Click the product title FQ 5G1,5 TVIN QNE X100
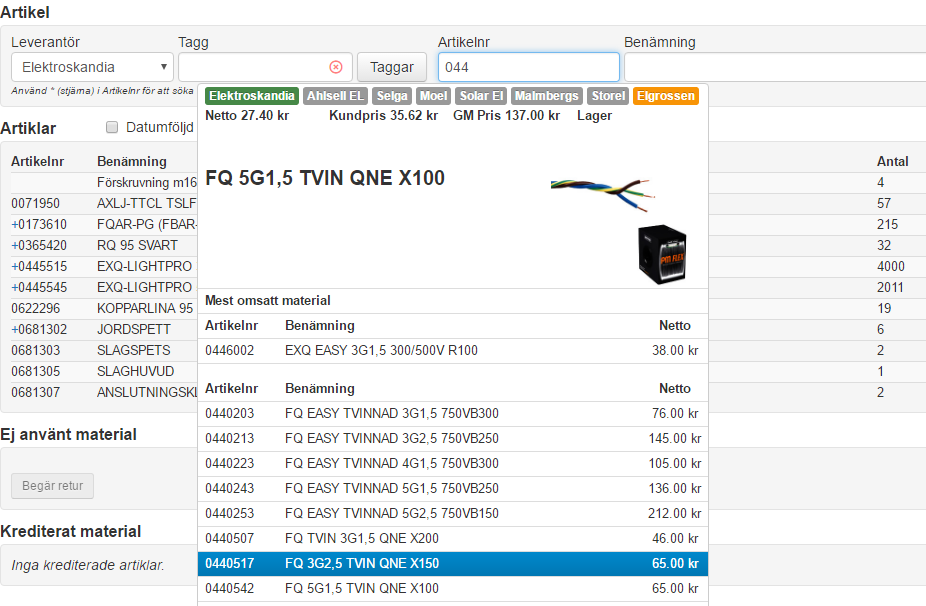 point(325,178)
